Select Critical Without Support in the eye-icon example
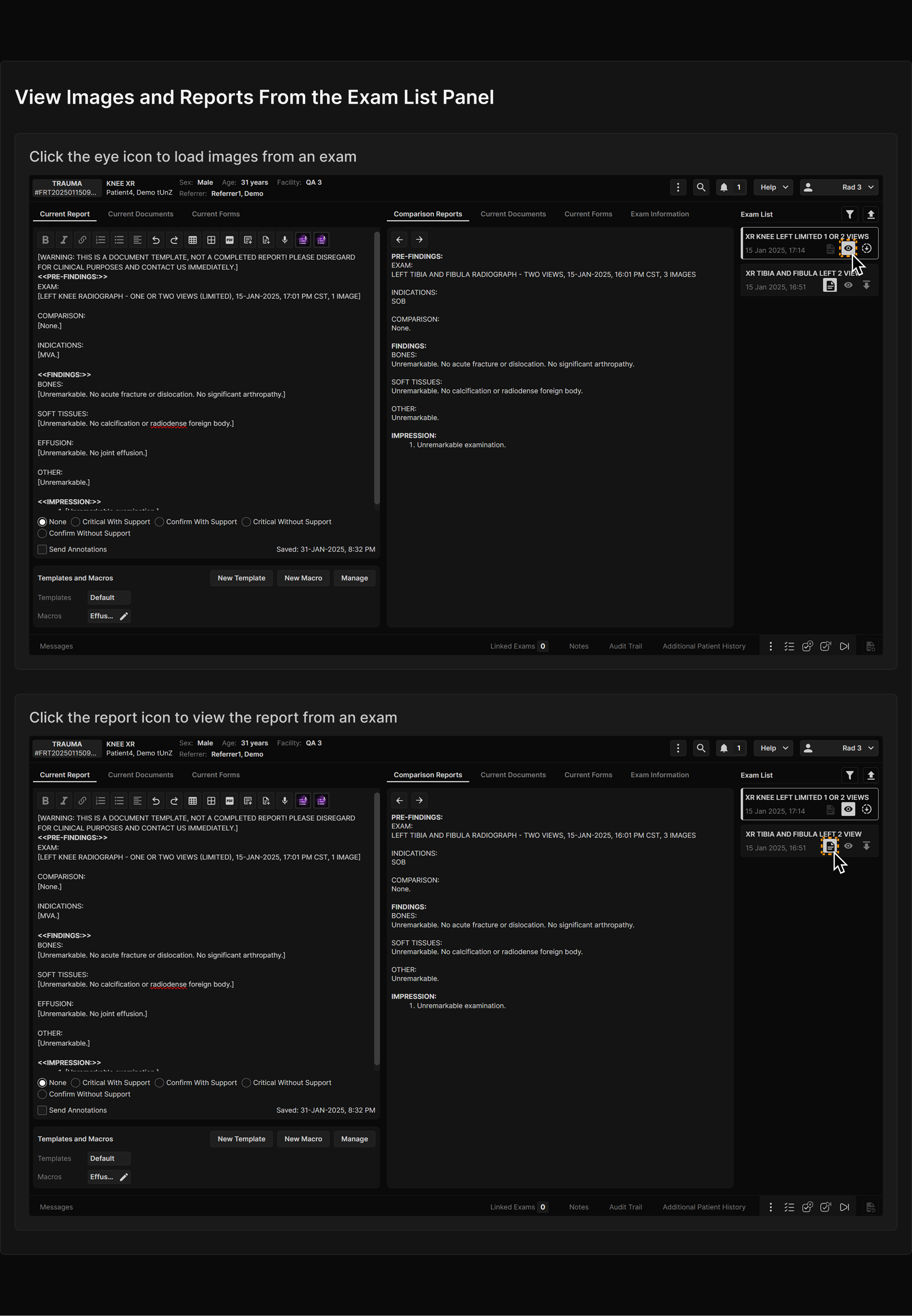The height and width of the screenshot is (1316, 912). click(x=246, y=522)
